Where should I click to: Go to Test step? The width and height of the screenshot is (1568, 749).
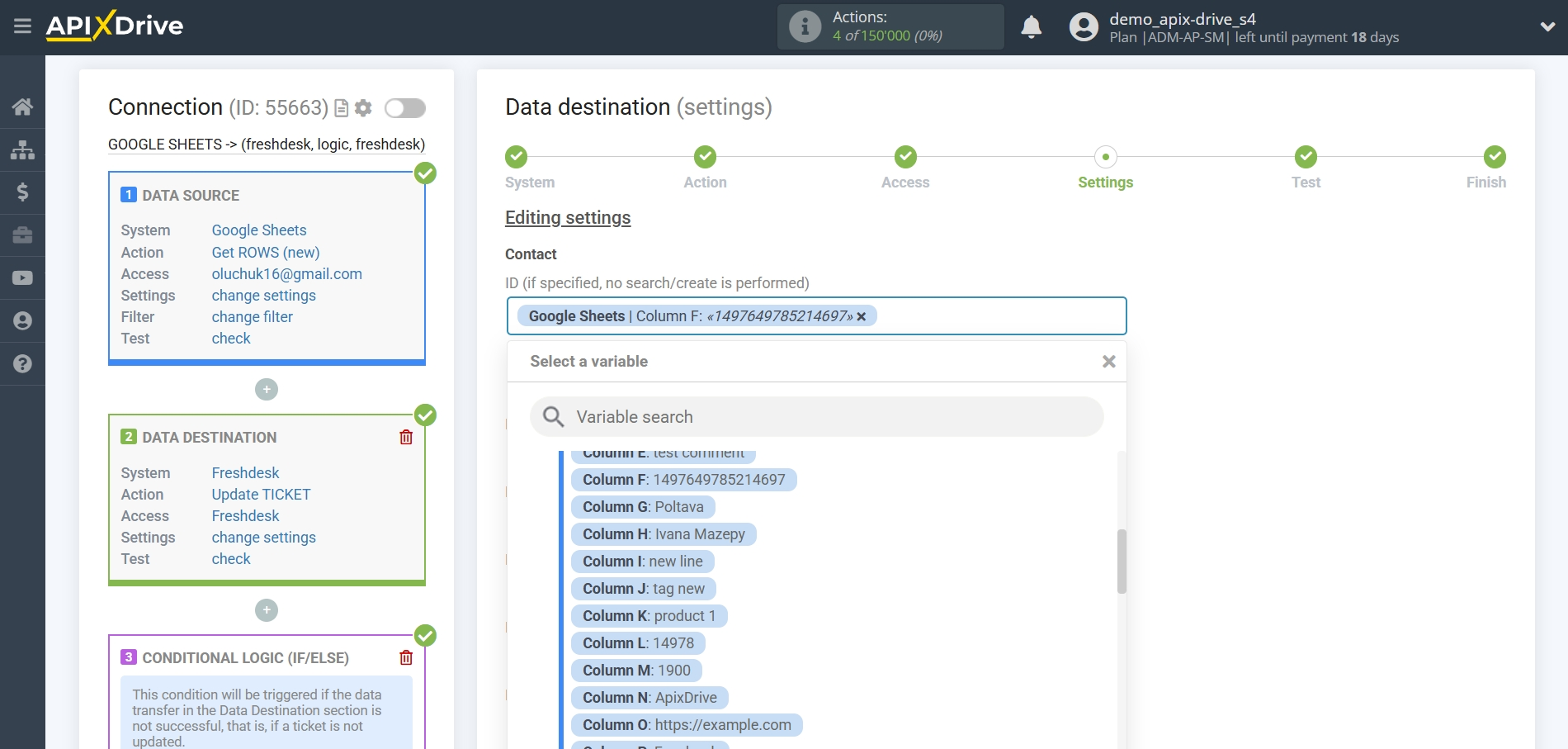(1306, 156)
